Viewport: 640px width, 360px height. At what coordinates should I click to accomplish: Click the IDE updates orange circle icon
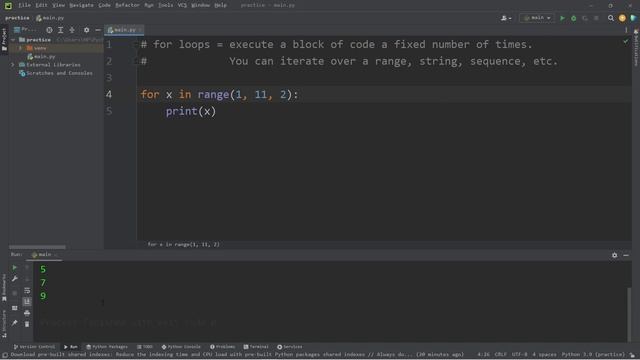point(622,18)
